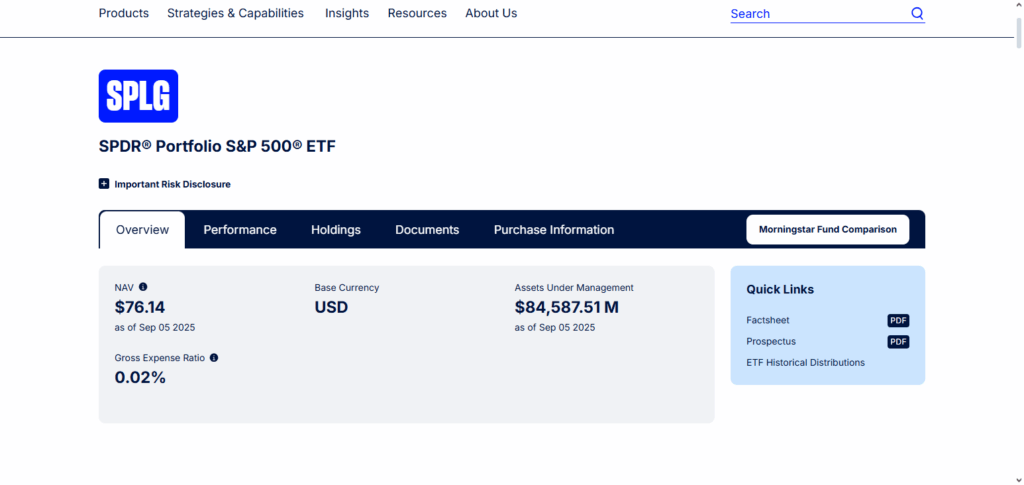Open the Factsheet quick link

tap(768, 321)
